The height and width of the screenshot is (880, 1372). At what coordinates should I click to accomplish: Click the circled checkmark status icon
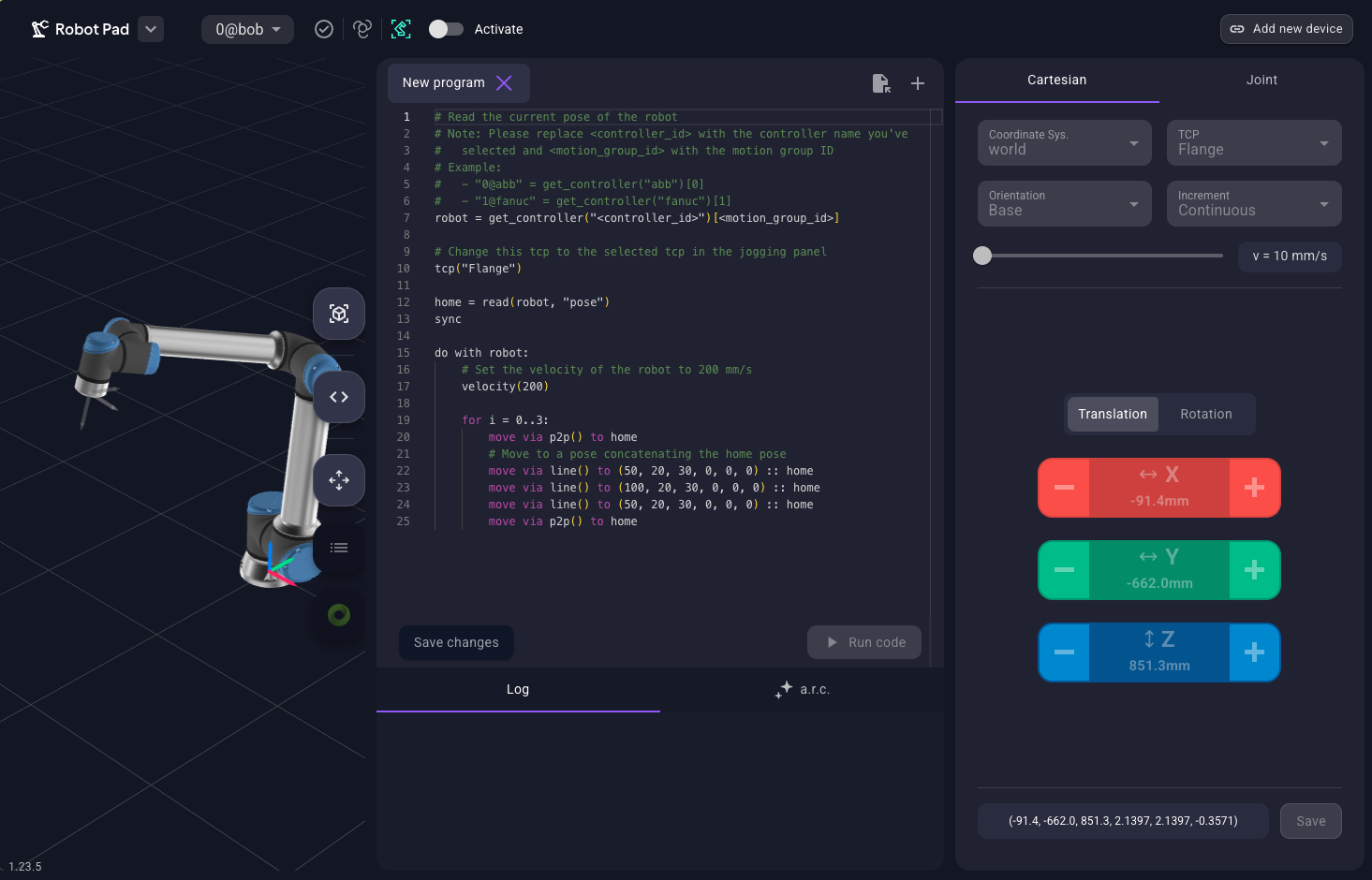point(324,29)
